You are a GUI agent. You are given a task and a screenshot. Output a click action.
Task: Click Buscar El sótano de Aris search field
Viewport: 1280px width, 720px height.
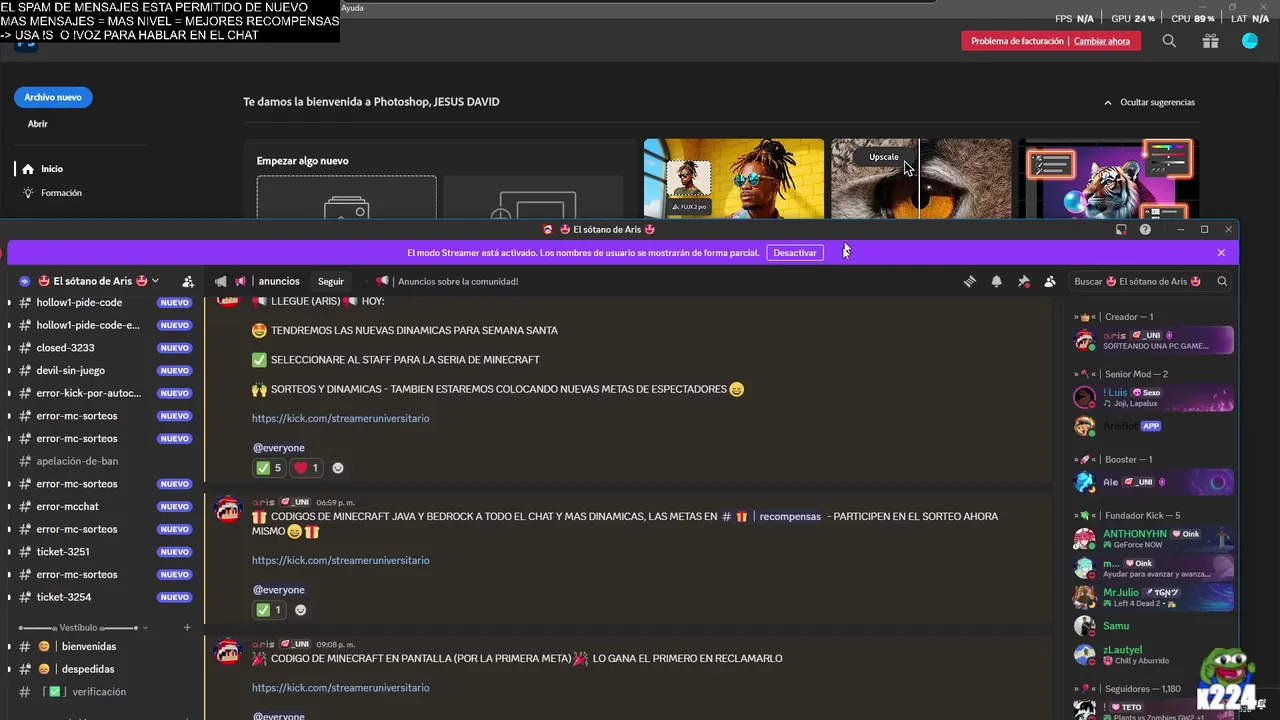point(1150,282)
